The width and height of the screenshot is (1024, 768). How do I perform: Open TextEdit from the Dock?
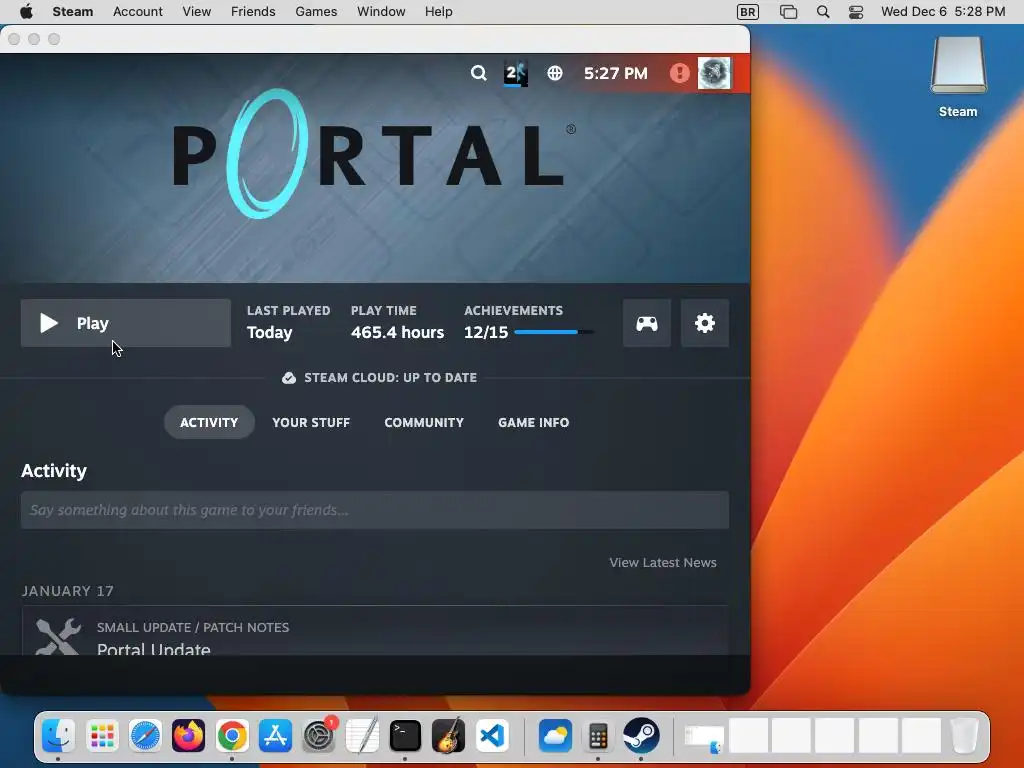pos(362,736)
